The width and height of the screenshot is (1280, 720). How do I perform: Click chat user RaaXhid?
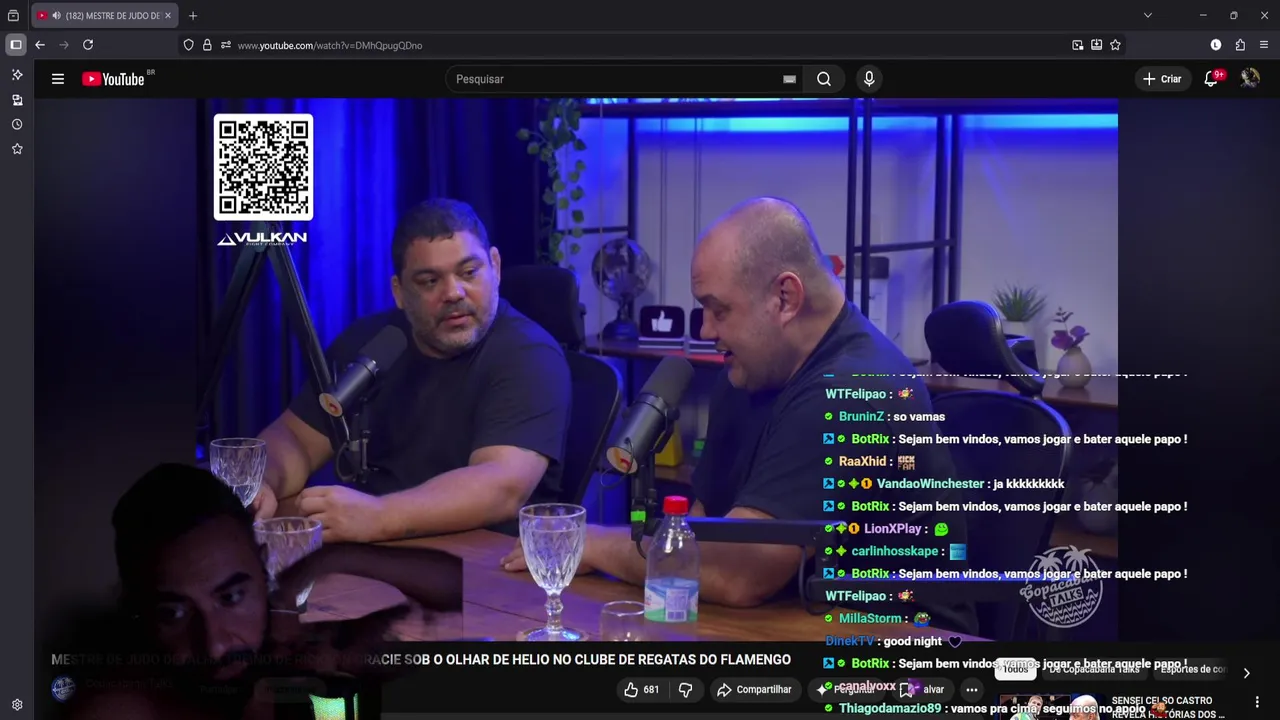(863, 461)
